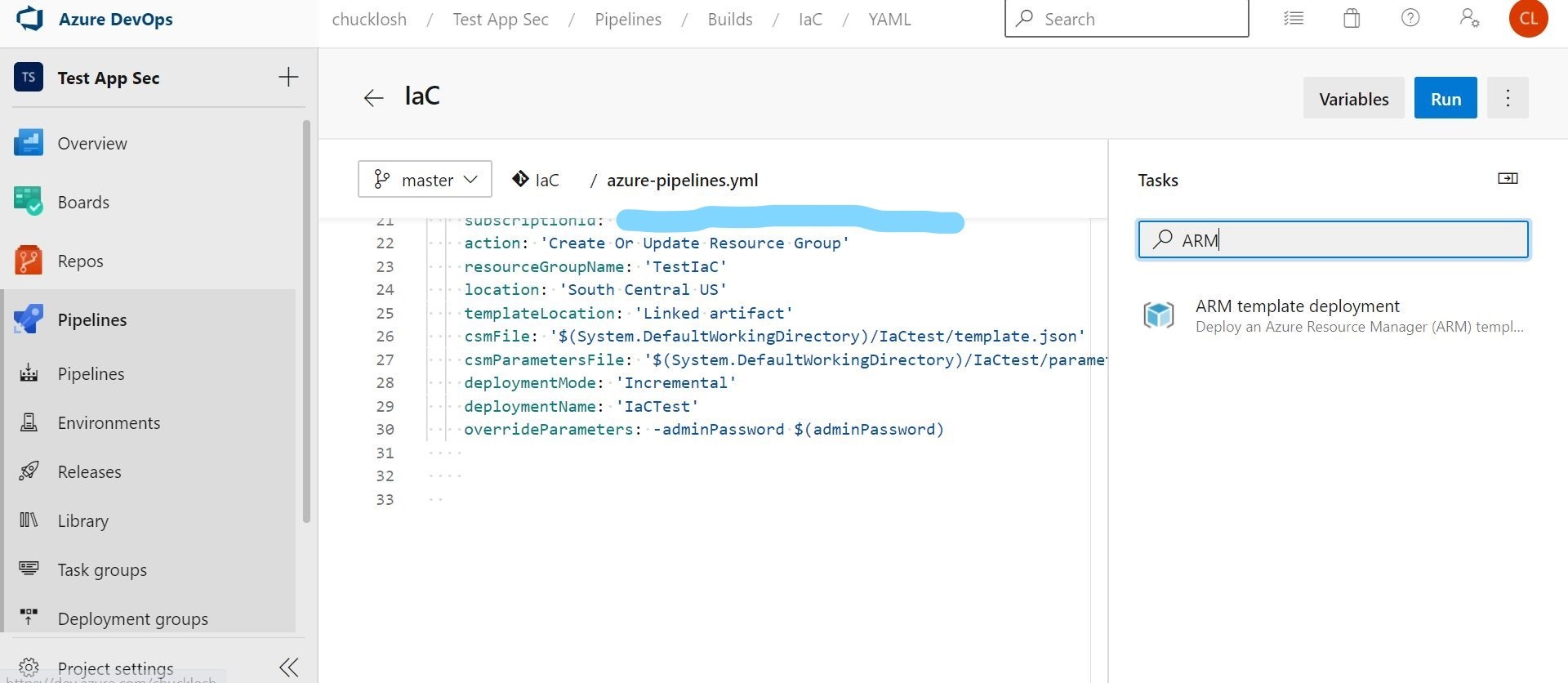This screenshot has height=683, width=1568.
Task: Click the Azure DevOps logo icon
Action: [x=29, y=18]
